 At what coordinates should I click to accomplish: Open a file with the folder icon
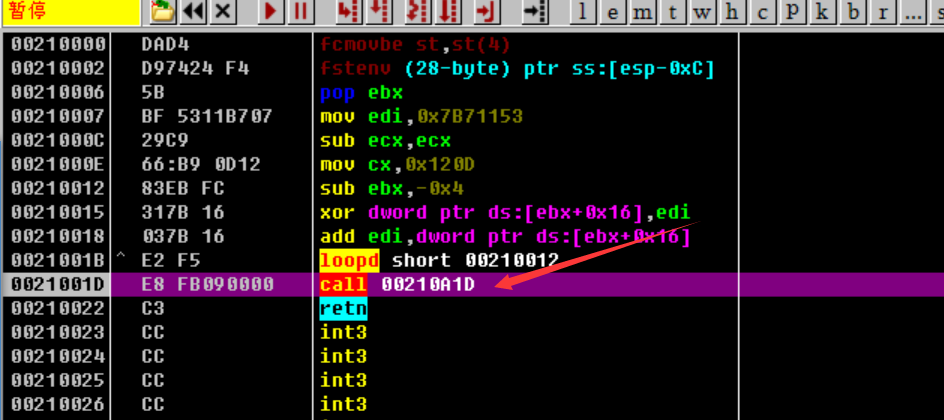(x=163, y=12)
